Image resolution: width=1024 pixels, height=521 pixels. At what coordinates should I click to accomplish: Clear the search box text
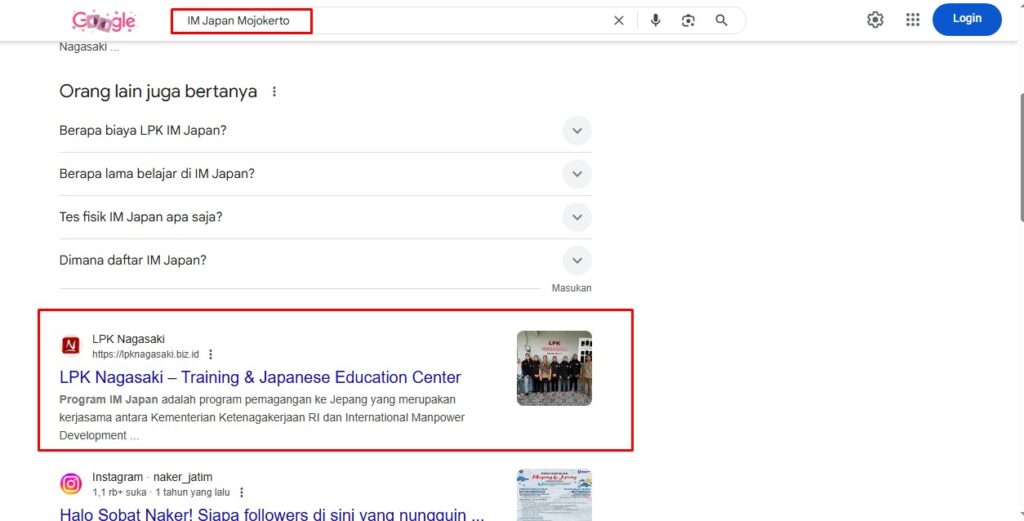(618, 20)
